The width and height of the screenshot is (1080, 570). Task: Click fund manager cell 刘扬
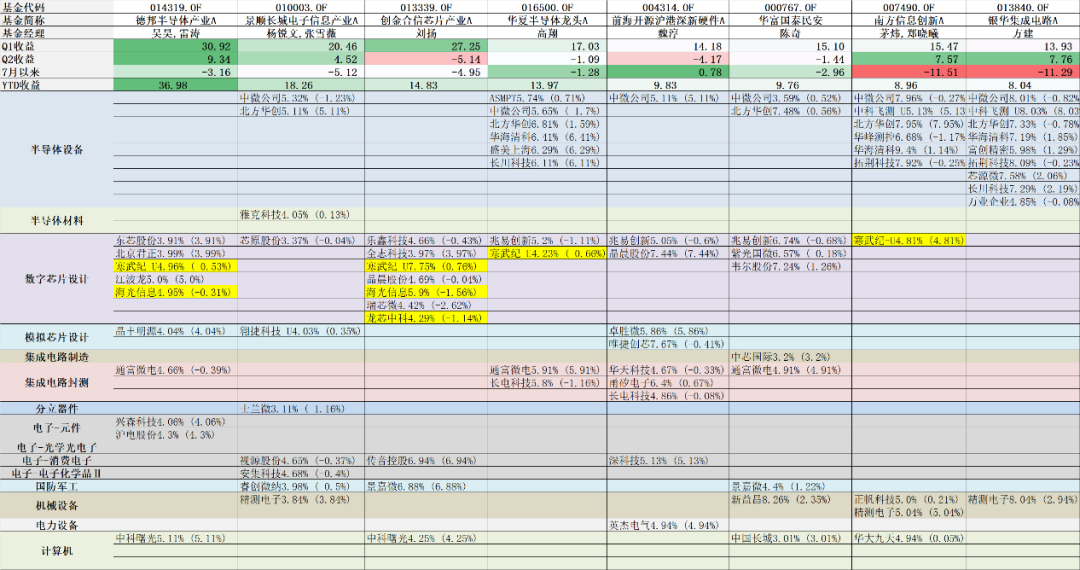tap(426, 33)
